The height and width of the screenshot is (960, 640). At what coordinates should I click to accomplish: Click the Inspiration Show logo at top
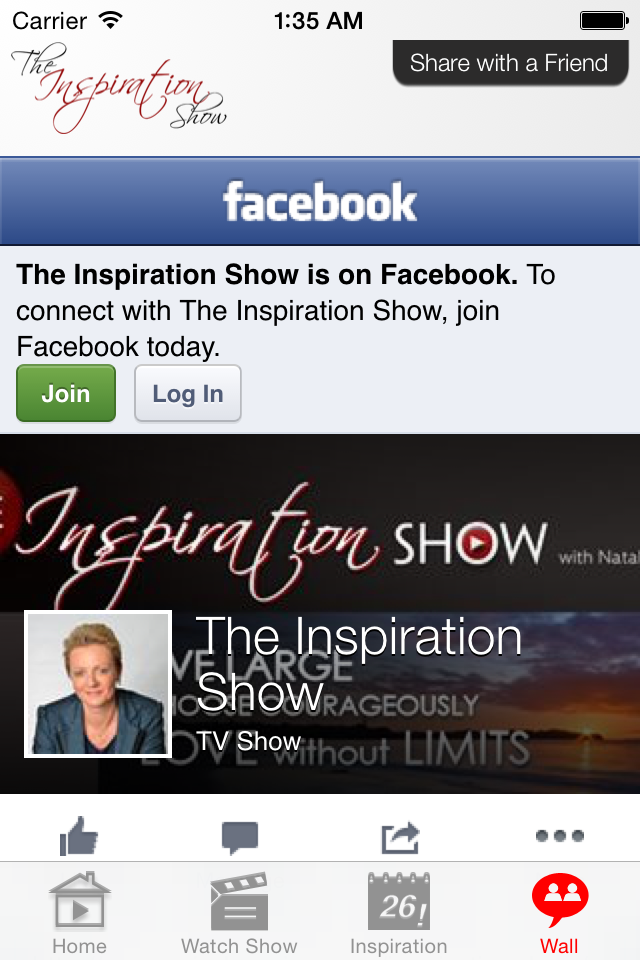[x=119, y=88]
